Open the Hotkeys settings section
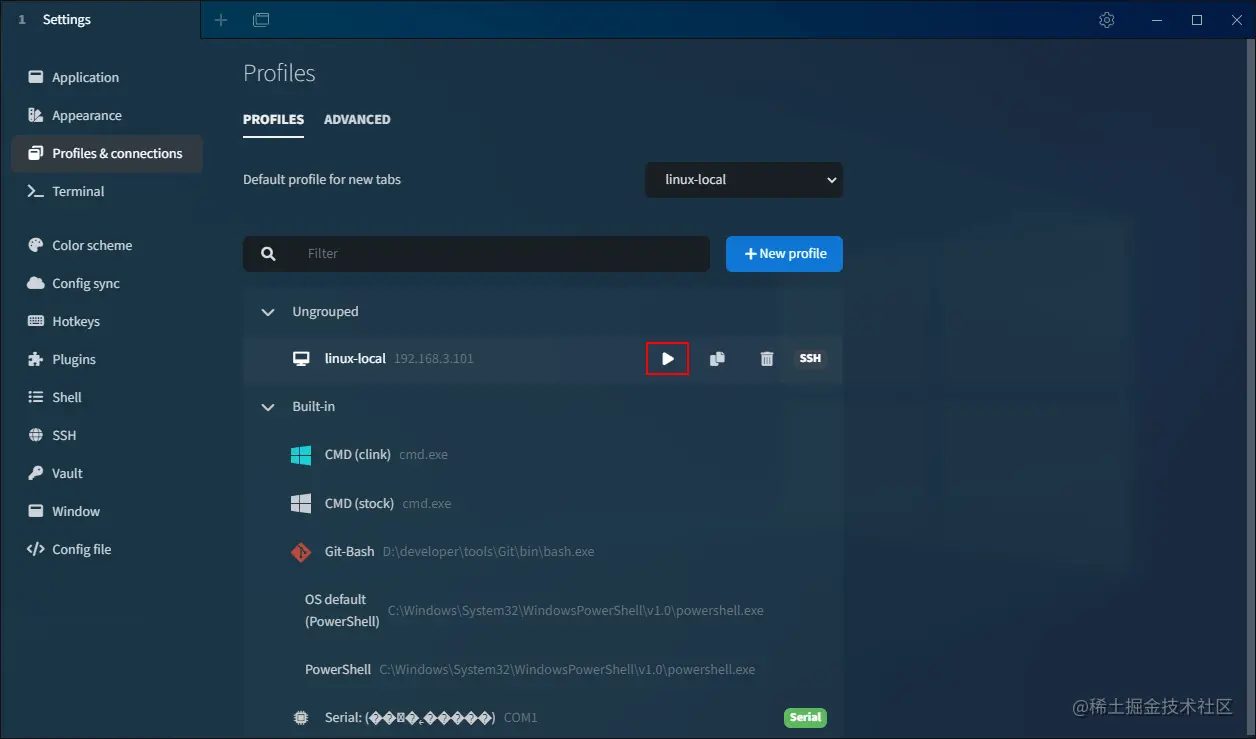This screenshot has height=739, width=1256. [x=107, y=321]
